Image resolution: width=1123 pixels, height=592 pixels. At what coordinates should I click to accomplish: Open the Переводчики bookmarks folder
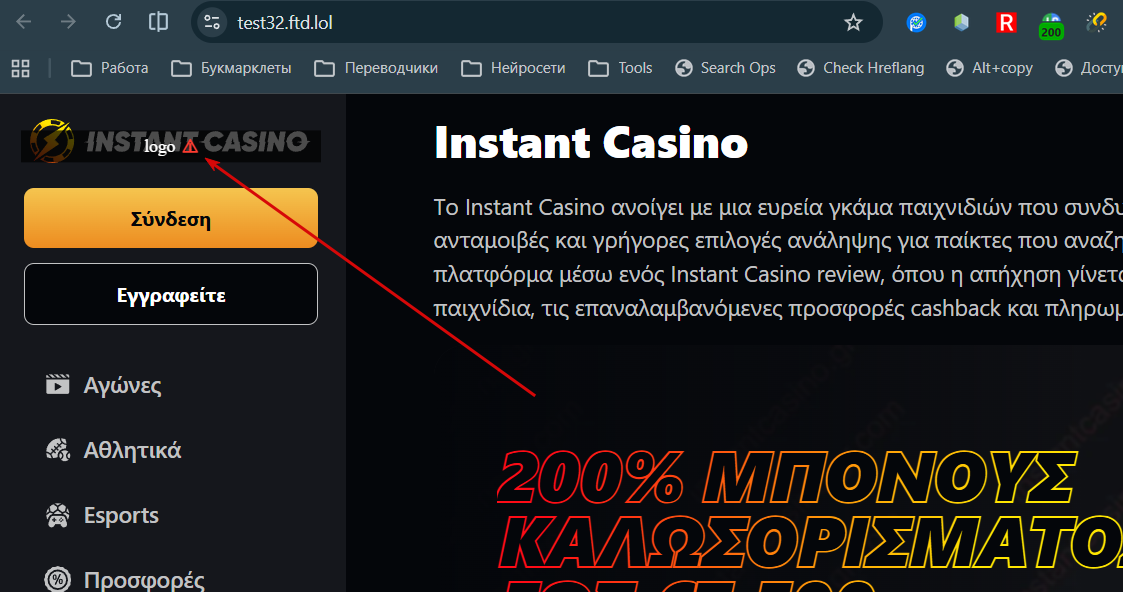(376, 68)
